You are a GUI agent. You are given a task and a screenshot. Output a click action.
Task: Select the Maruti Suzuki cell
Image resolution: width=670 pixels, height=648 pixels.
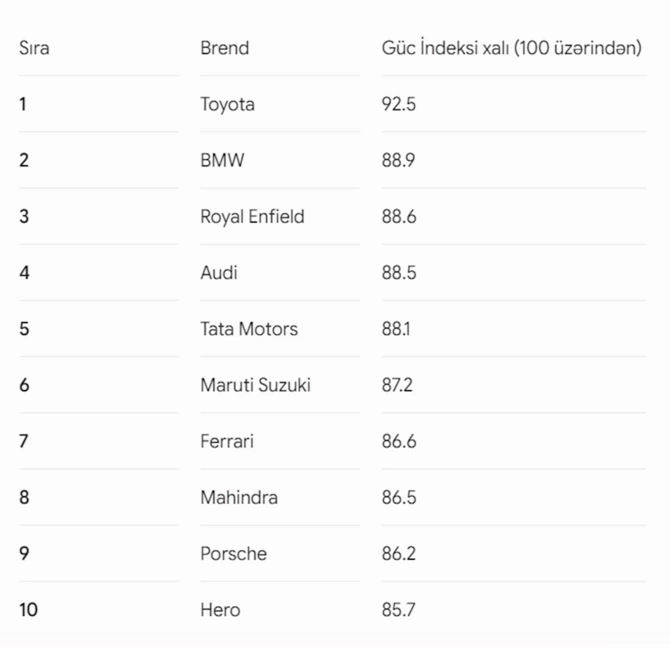pyautogui.click(x=256, y=385)
